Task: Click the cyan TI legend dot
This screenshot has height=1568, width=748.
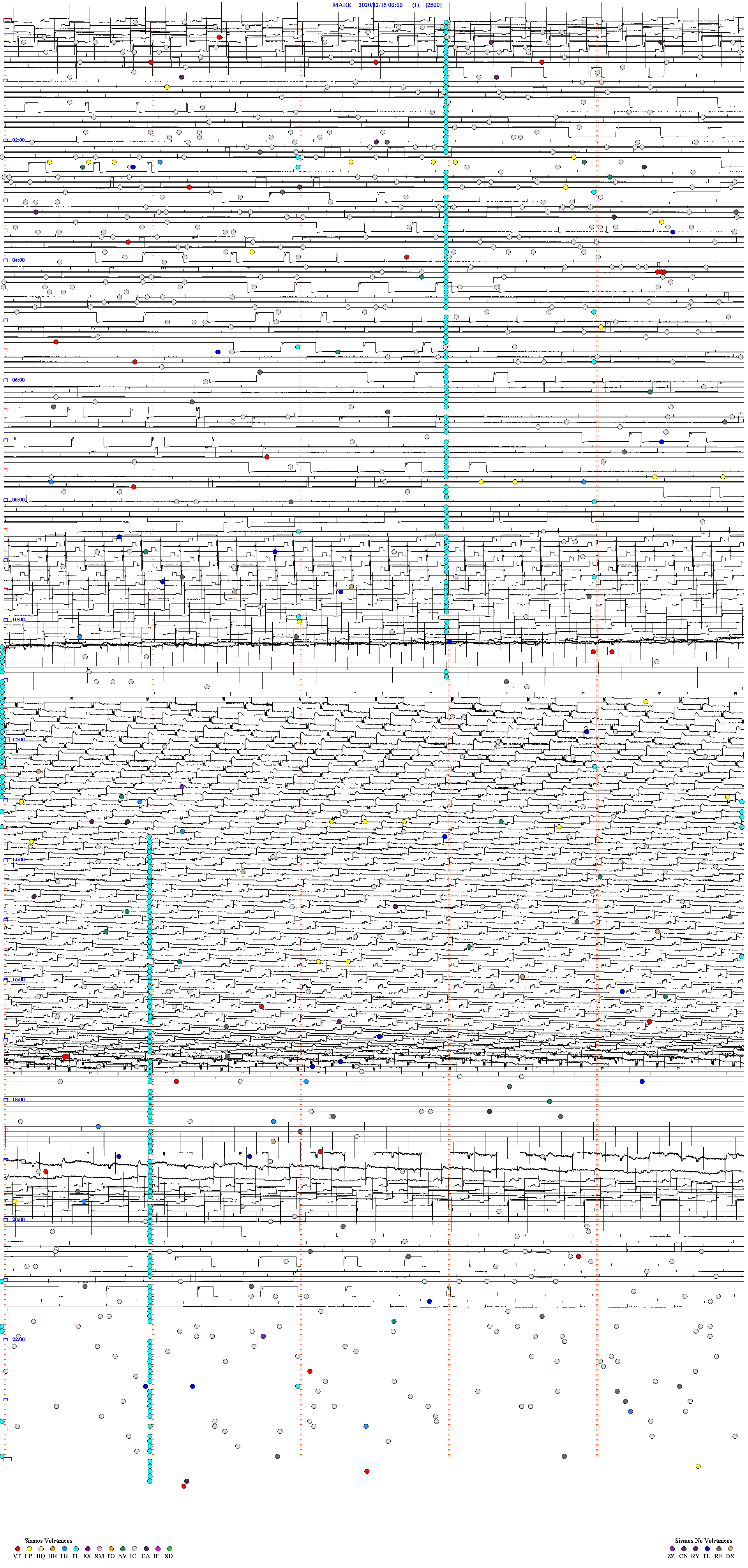Action: click(x=76, y=1549)
